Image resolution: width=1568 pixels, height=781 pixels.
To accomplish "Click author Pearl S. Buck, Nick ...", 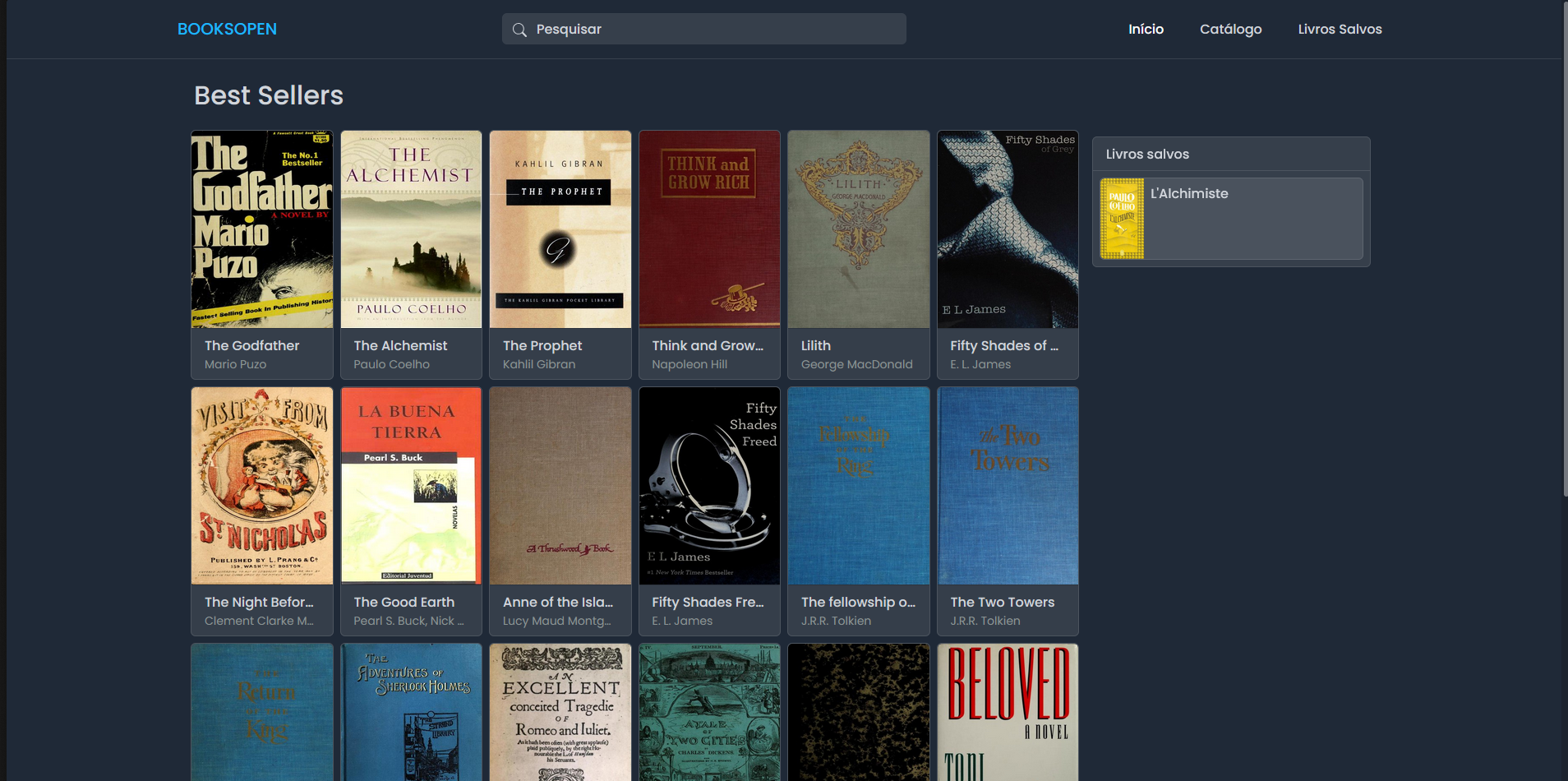I will [x=408, y=621].
